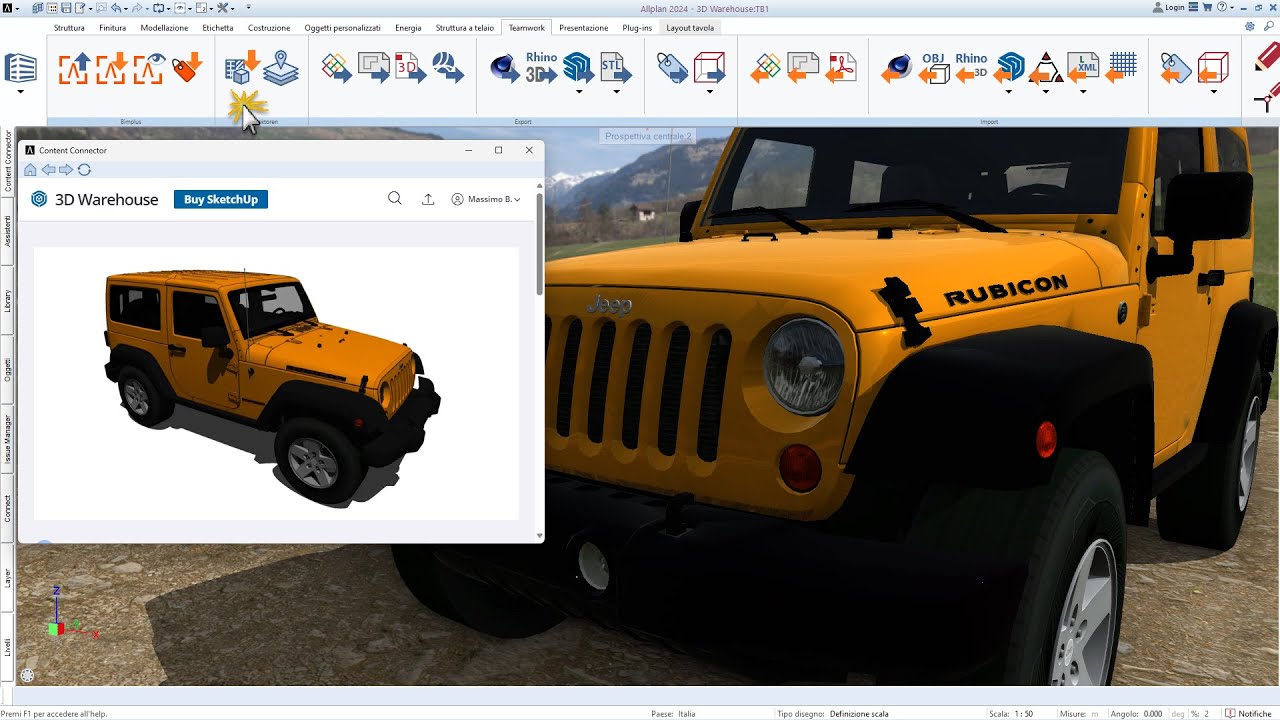Click the Definizione scala drawing type

[859, 714]
